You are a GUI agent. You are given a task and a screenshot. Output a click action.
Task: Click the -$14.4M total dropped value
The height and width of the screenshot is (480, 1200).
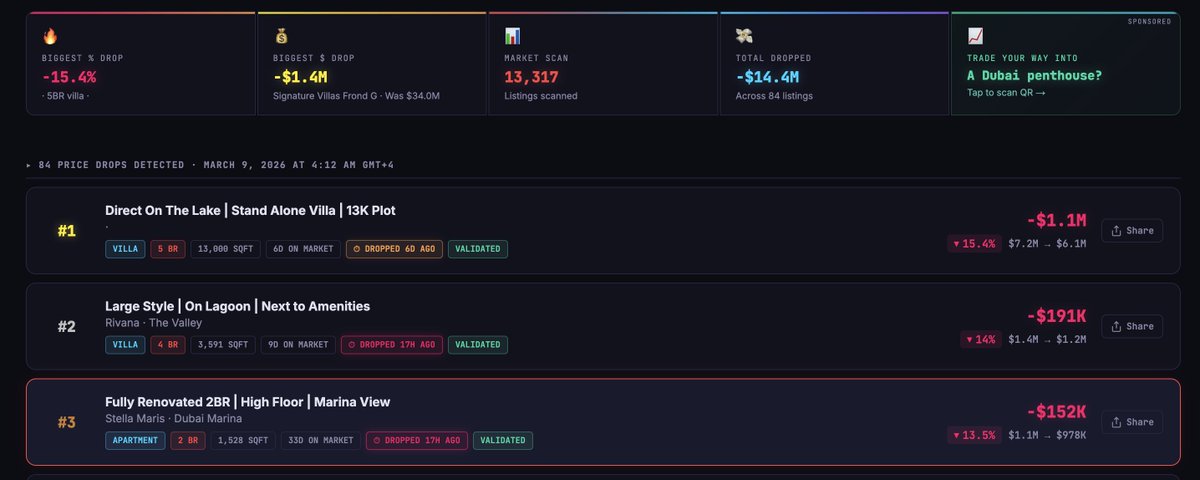tap(766, 77)
